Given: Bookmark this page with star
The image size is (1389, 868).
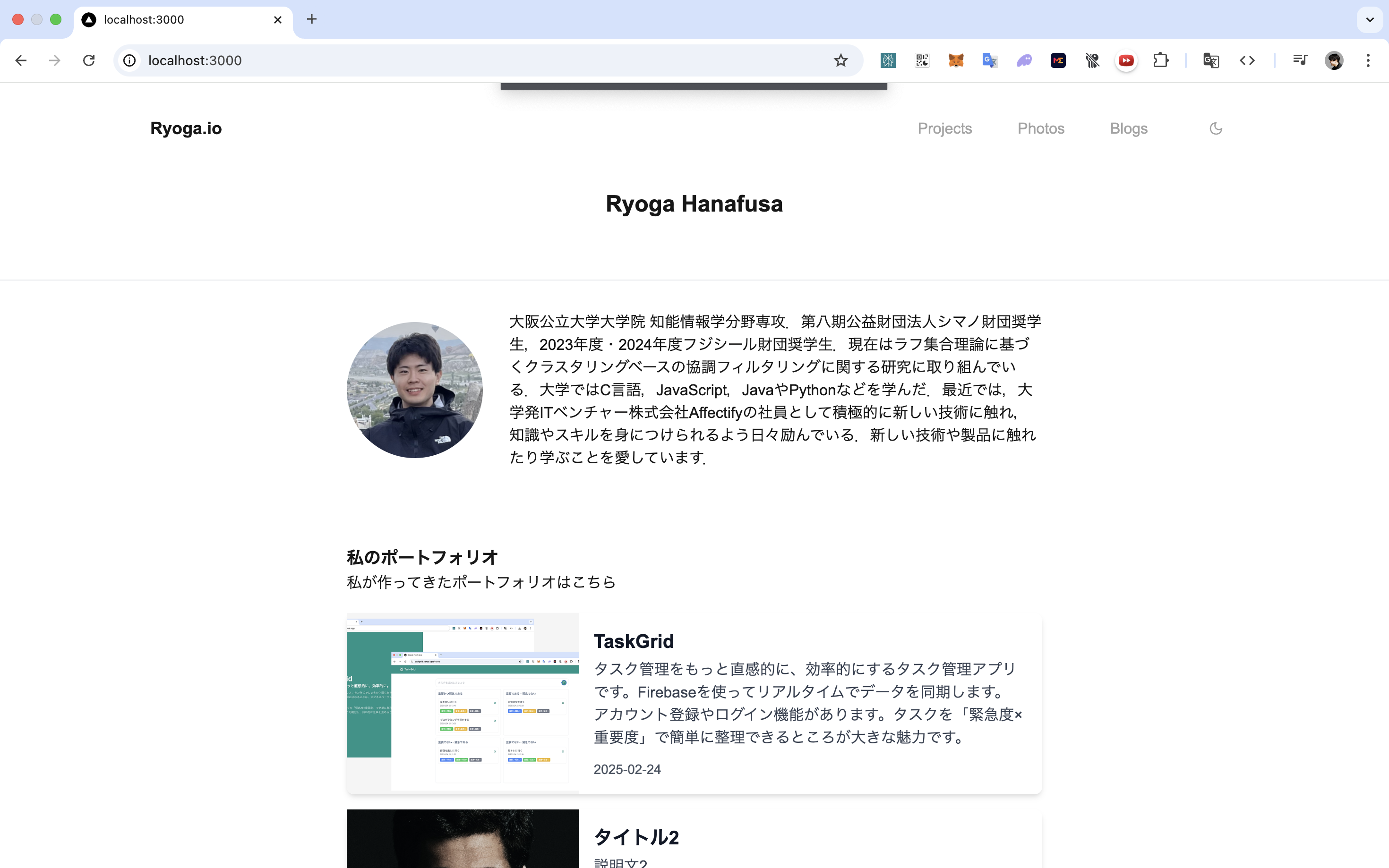Looking at the screenshot, I should [x=840, y=60].
